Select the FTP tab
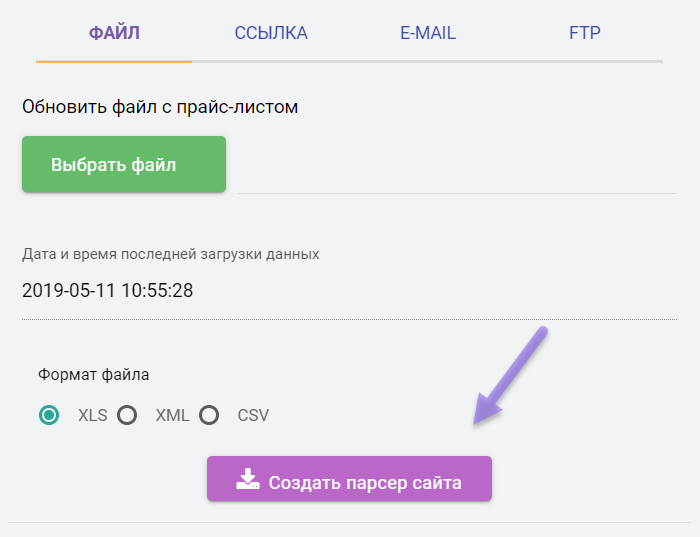This screenshot has width=700, height=537. click(585, 33)
